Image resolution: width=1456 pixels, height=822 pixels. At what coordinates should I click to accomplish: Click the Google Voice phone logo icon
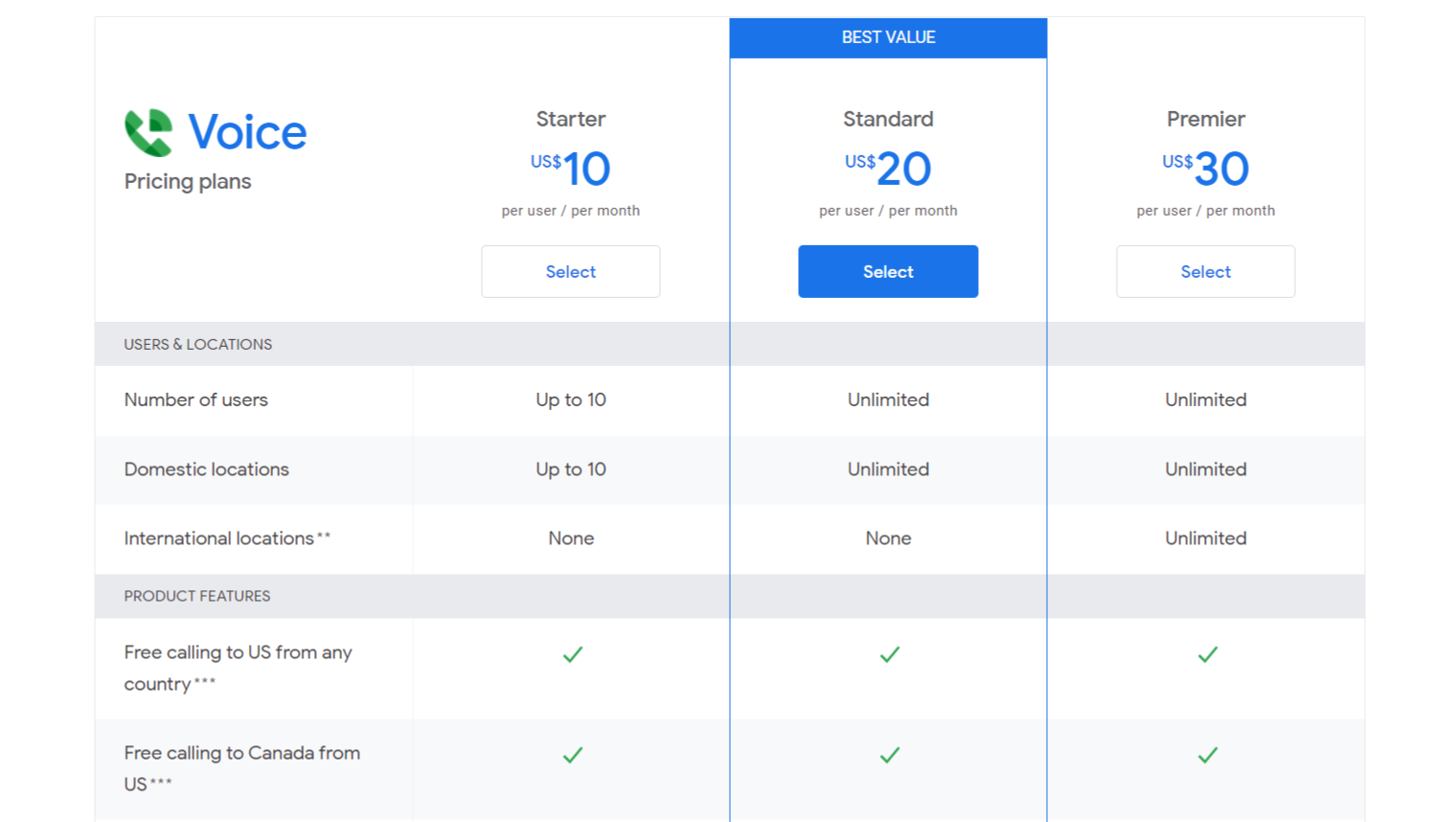tap(148, 132)
